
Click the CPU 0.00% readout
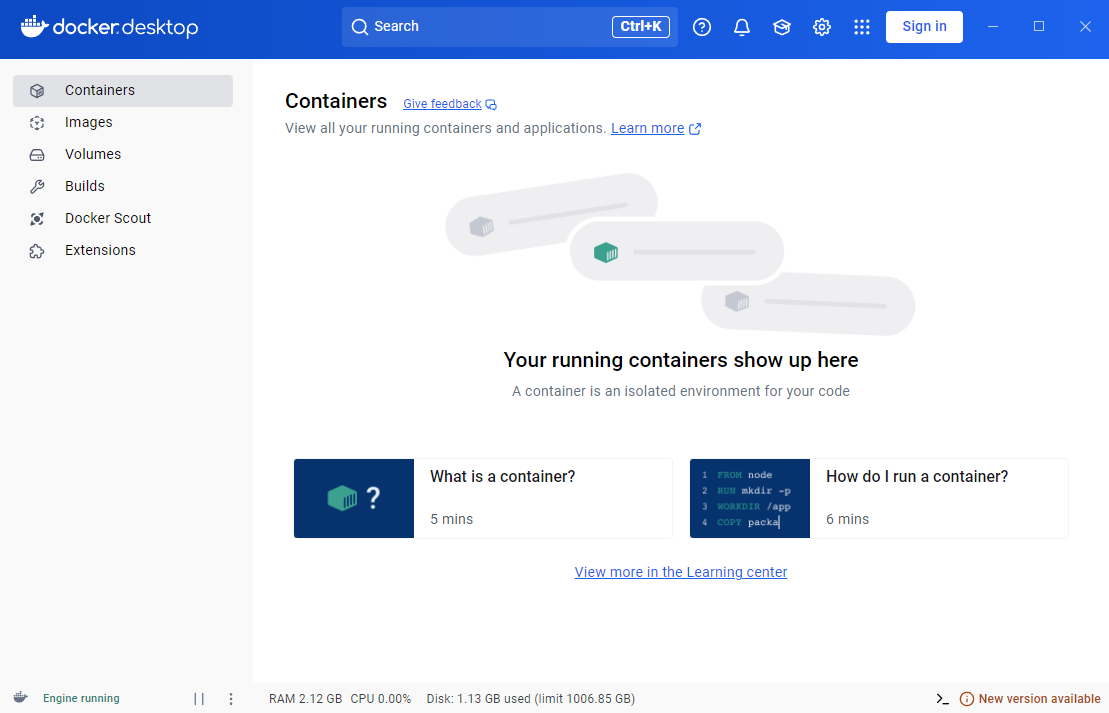(x=381, y=699)
